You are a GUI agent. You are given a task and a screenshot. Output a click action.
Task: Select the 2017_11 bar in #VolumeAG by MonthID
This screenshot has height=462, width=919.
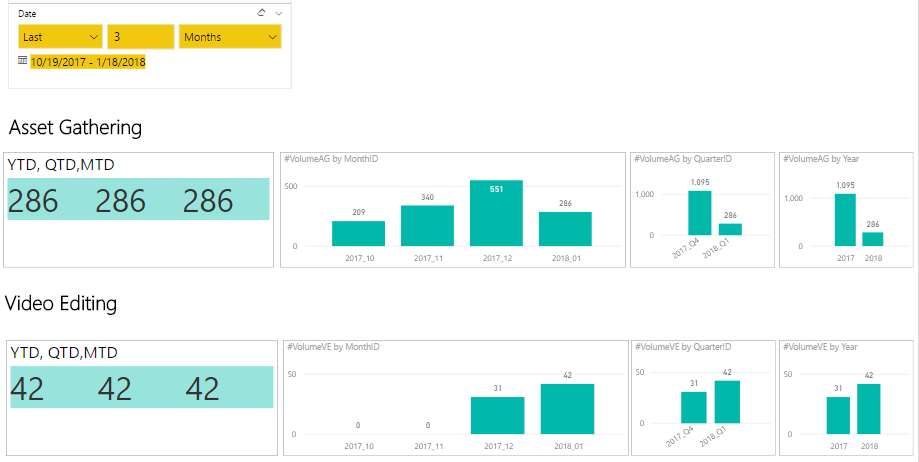427,226
